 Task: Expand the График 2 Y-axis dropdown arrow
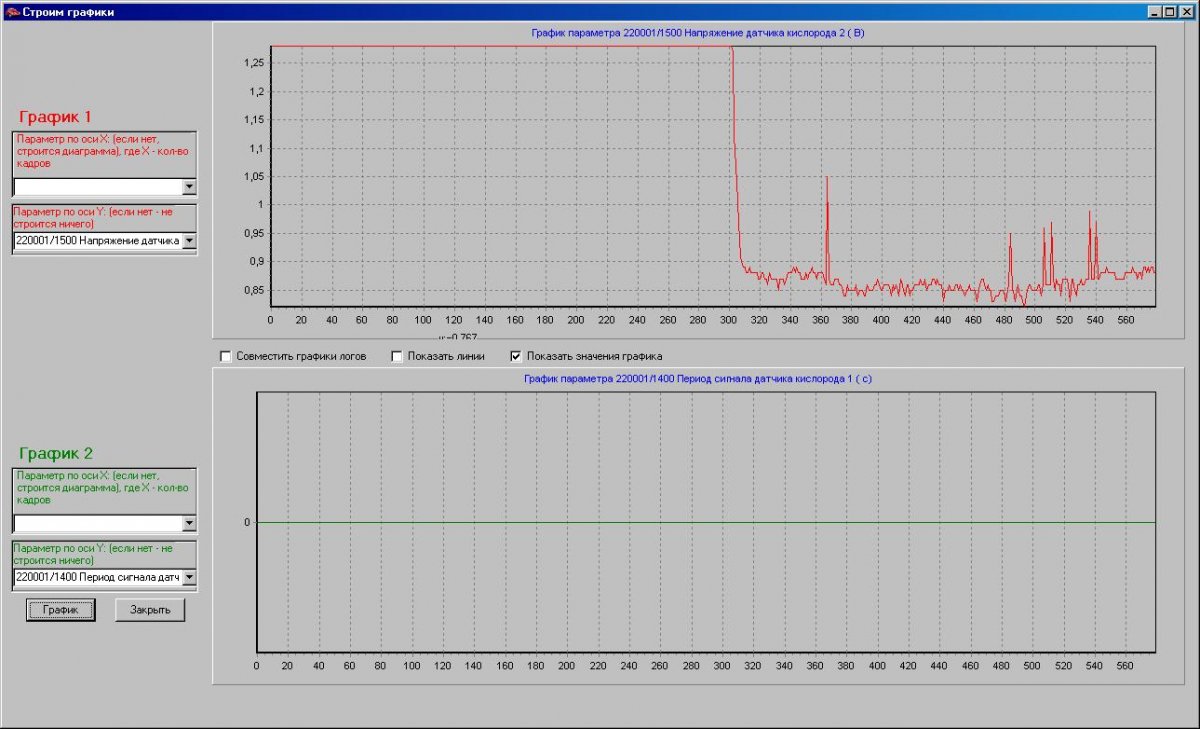click(189, 577)
